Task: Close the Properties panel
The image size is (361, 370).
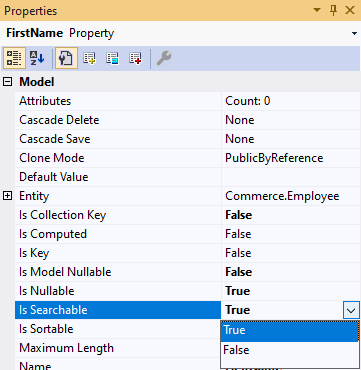Action: point(350,10)
